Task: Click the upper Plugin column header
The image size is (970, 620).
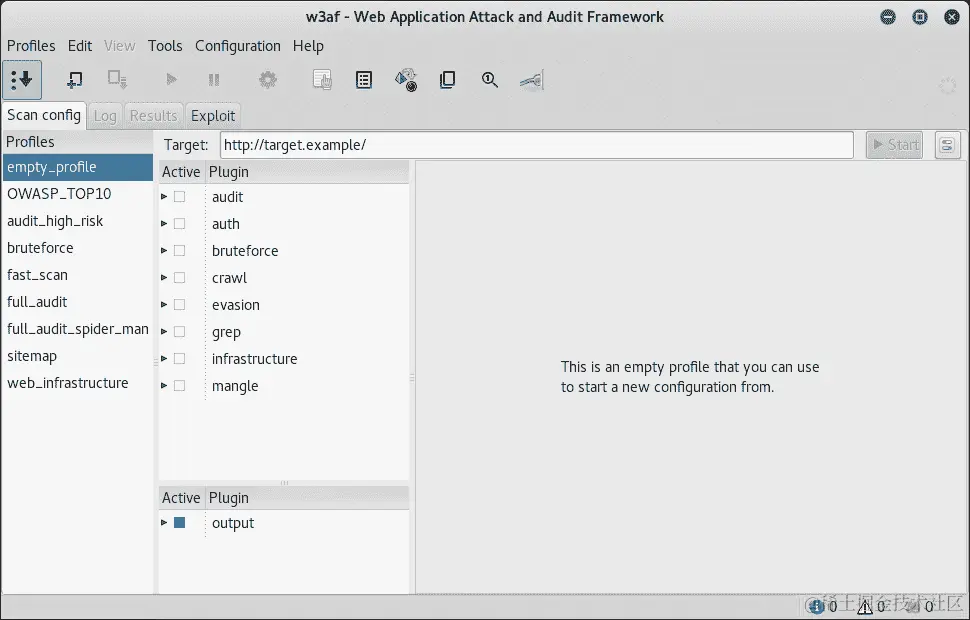Action: tap(307, 172)
